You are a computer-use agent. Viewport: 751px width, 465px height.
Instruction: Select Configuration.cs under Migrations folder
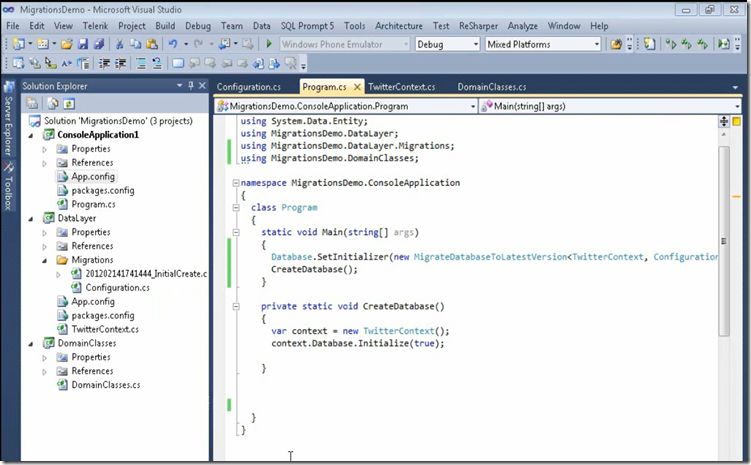117,287
